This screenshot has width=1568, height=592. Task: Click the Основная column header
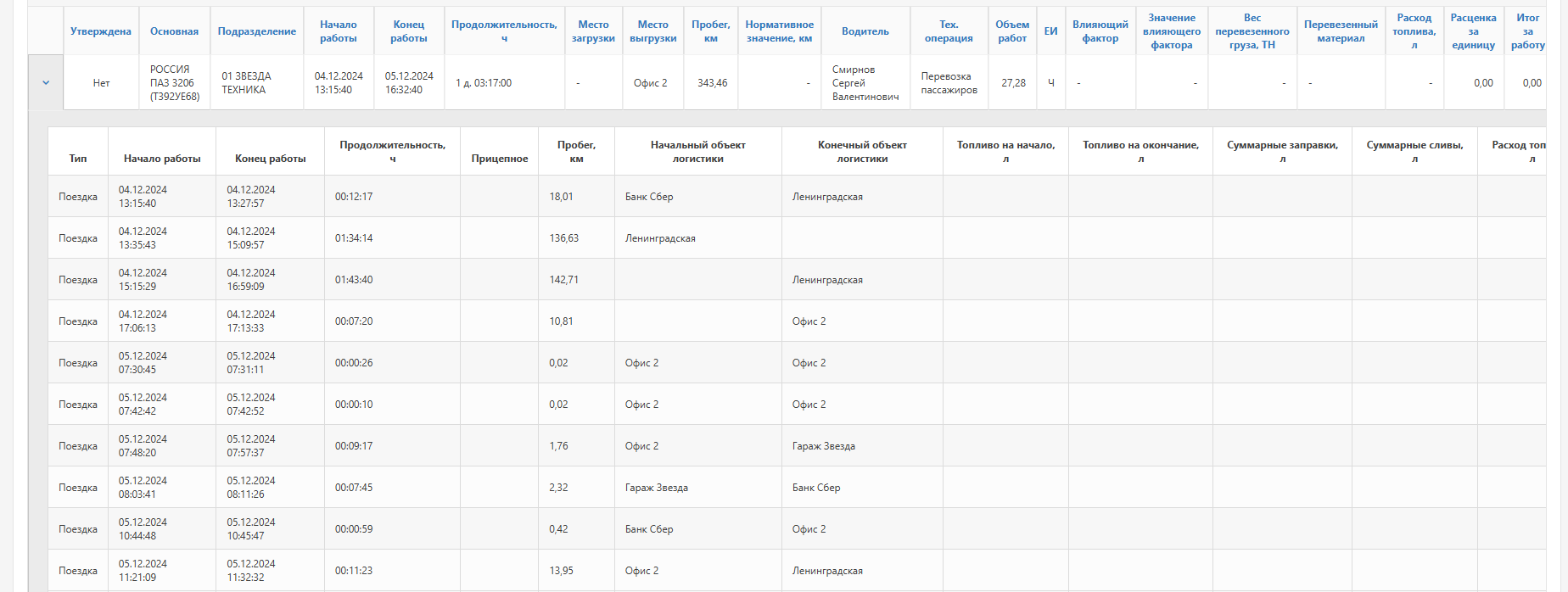[174, 31]
